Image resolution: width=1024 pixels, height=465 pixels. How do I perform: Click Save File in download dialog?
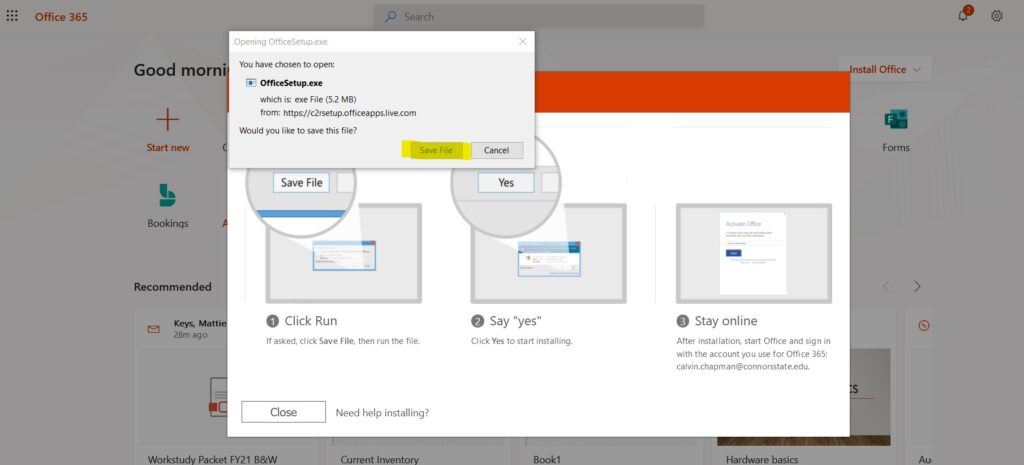click(x=436, y=150)
